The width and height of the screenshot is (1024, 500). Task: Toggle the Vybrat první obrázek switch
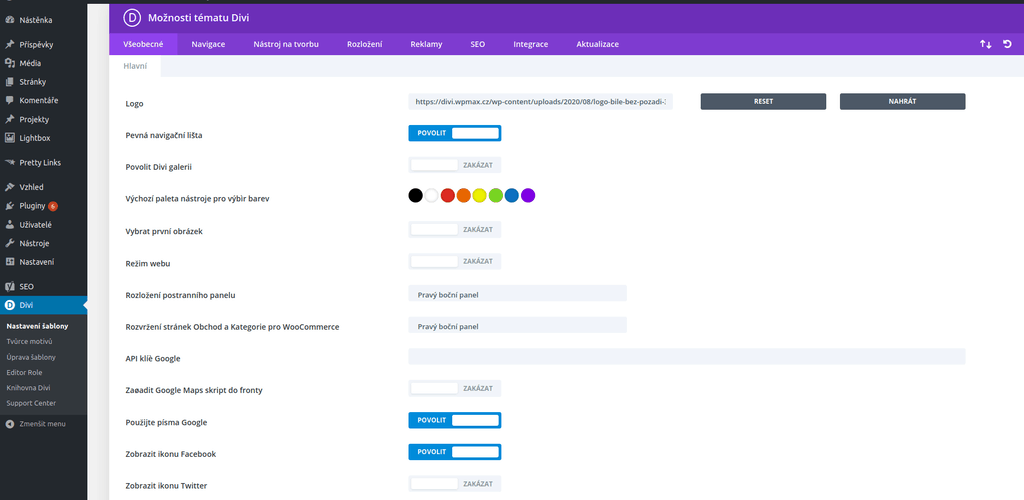[455, 230]
